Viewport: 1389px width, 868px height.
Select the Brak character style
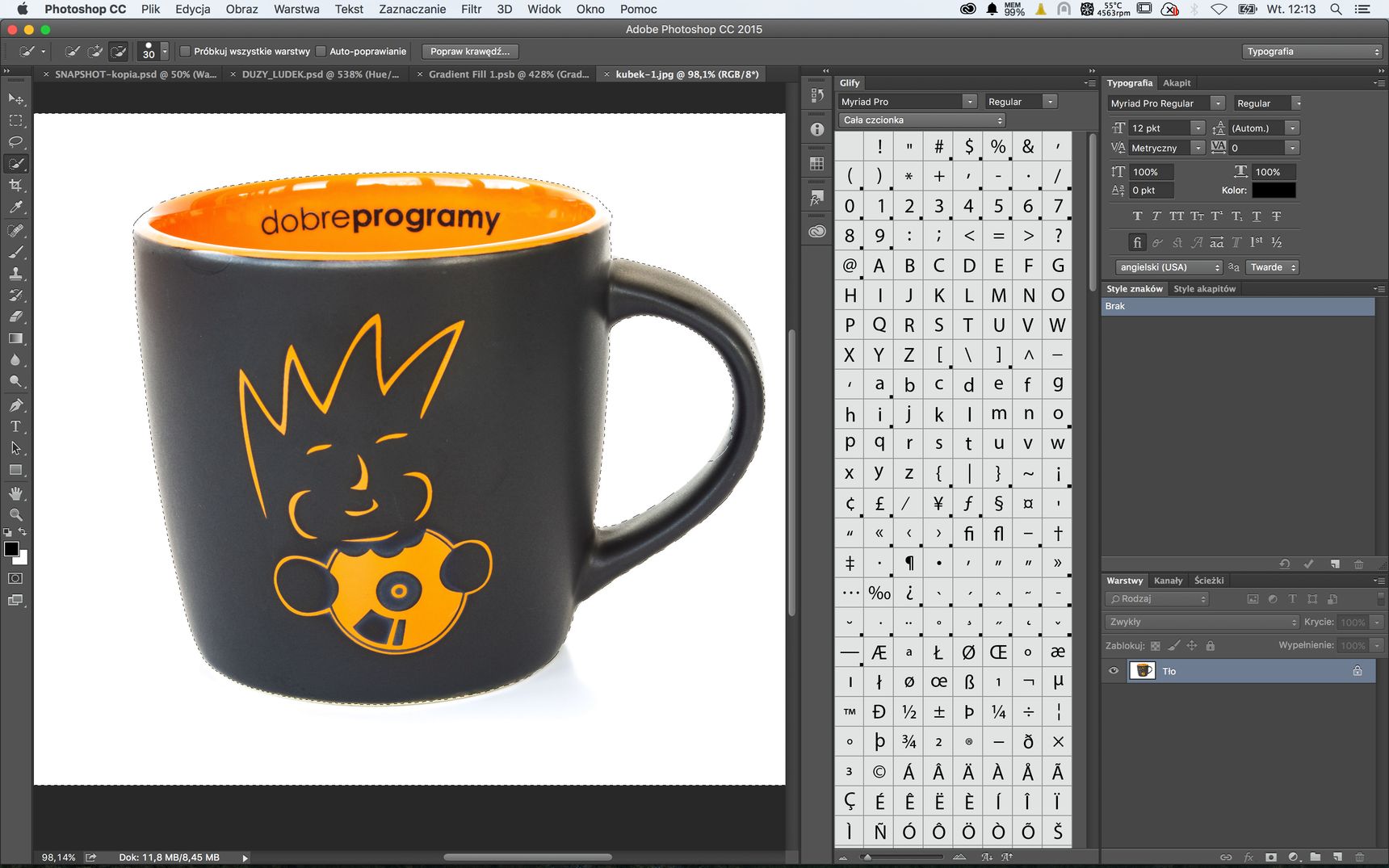pos(1238,307)
